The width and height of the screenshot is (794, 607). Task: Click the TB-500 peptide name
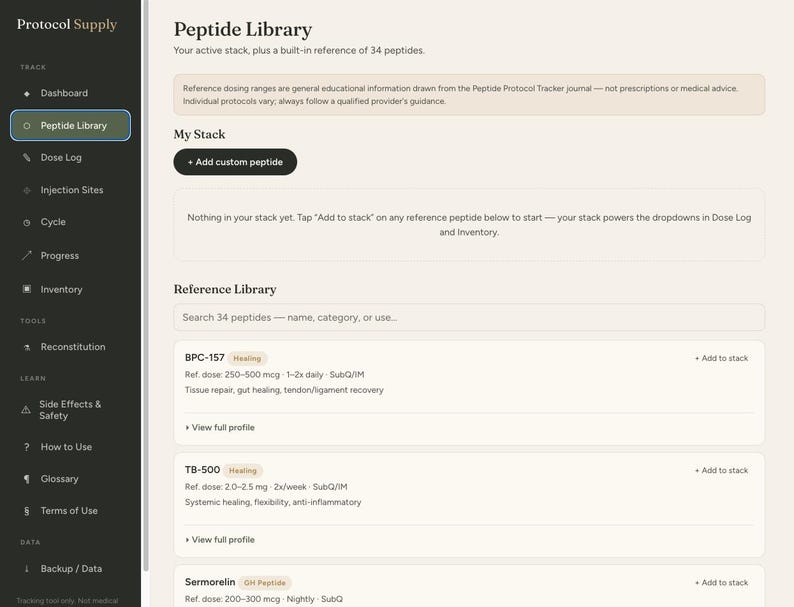point(203,470)
